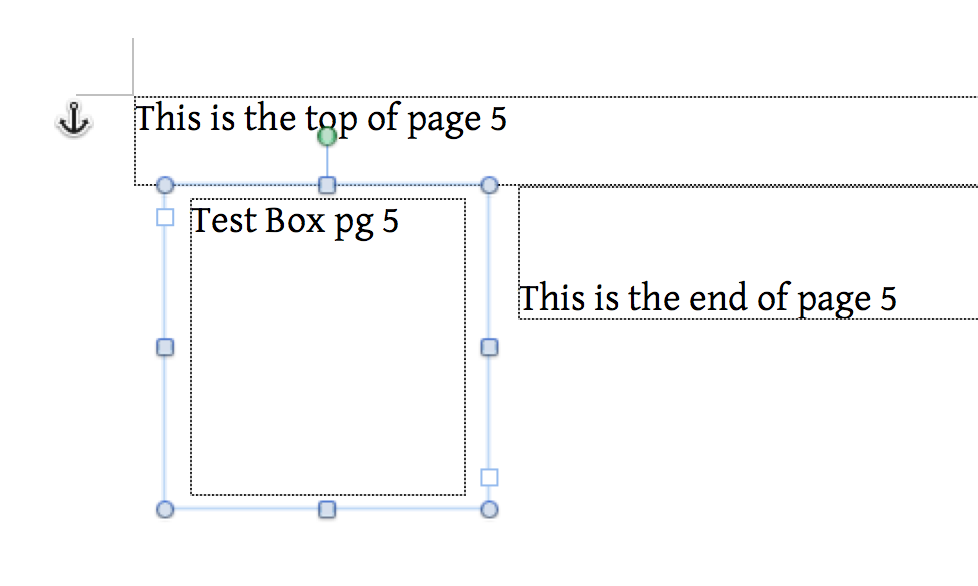This screenshot has height=586, width=978.
Task: Select the right-middle square sizing handle
Action: click(x=490, y=347)
